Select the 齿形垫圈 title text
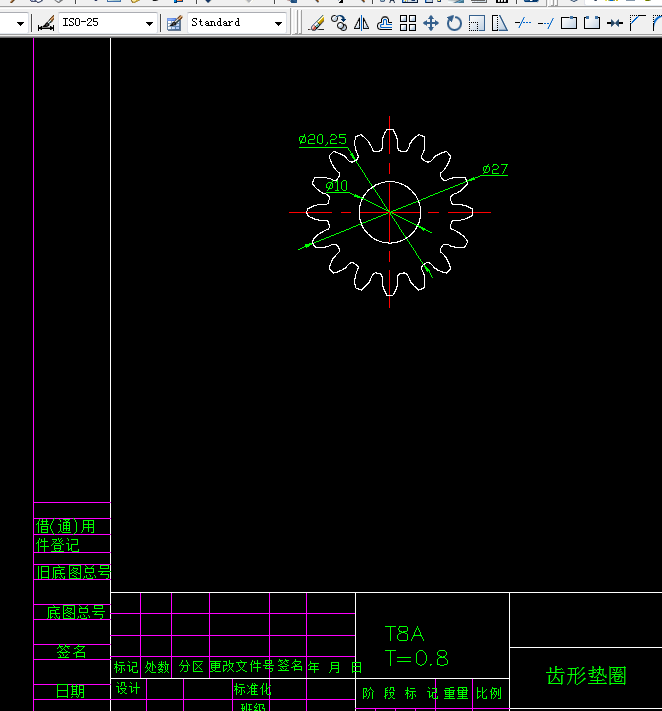Screen dimensions: 662x711 pyautogui.click(x=586, y=676)
